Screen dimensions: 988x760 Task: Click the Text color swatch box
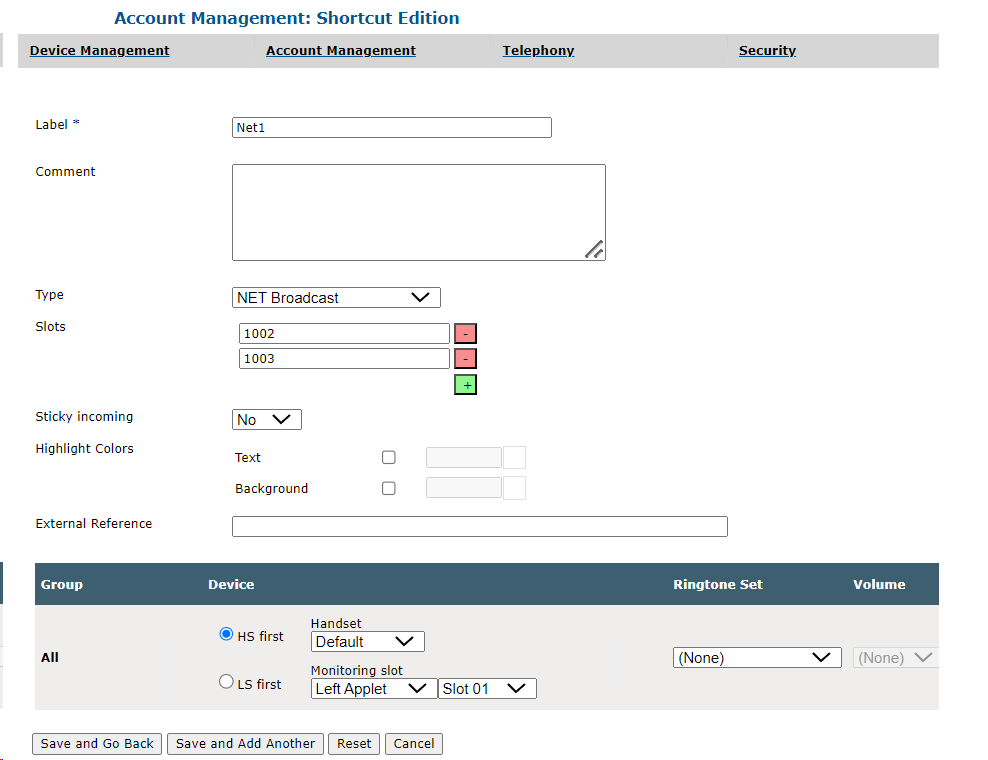click(514, 458)
